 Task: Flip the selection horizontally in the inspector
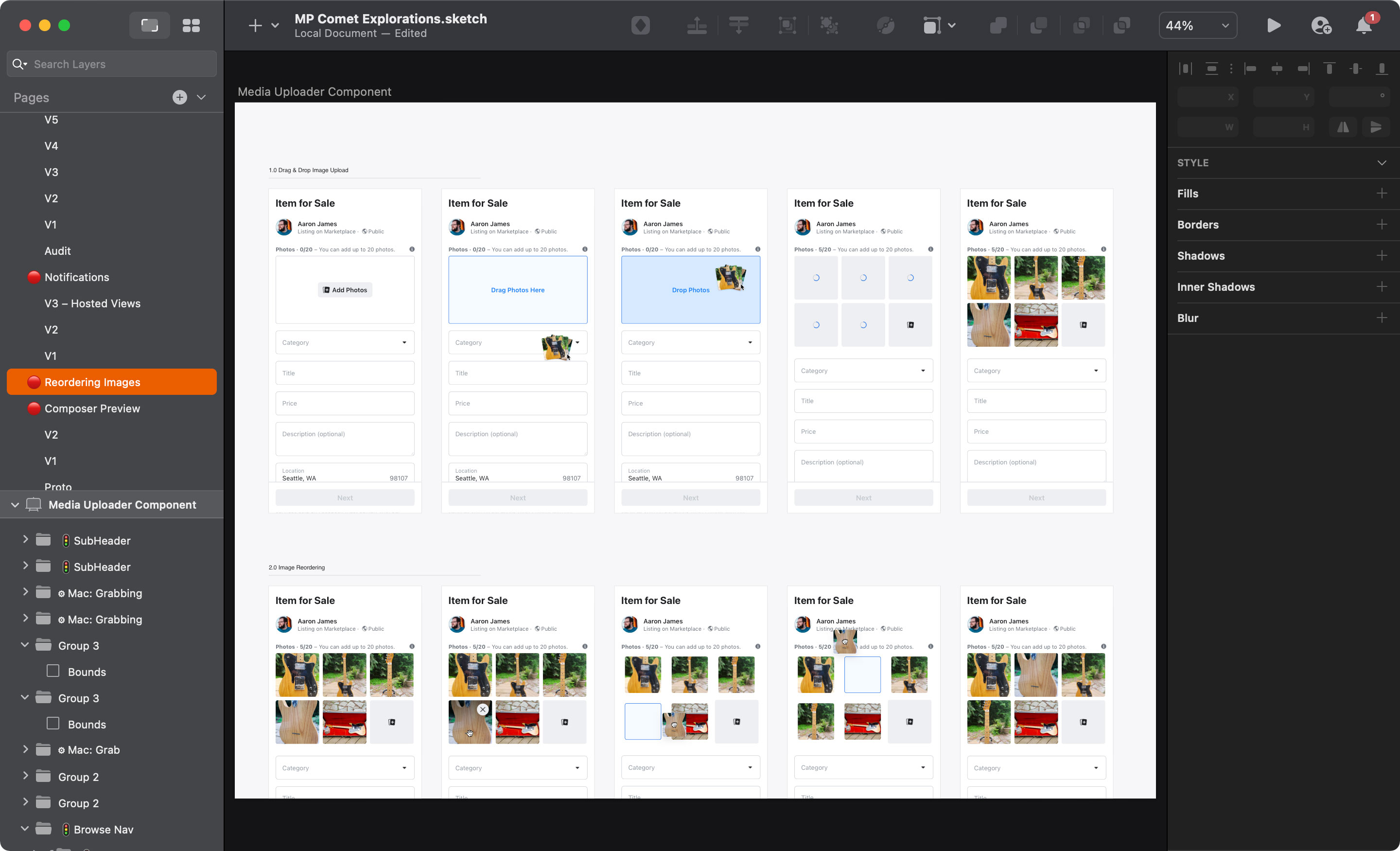[1343, 127]
